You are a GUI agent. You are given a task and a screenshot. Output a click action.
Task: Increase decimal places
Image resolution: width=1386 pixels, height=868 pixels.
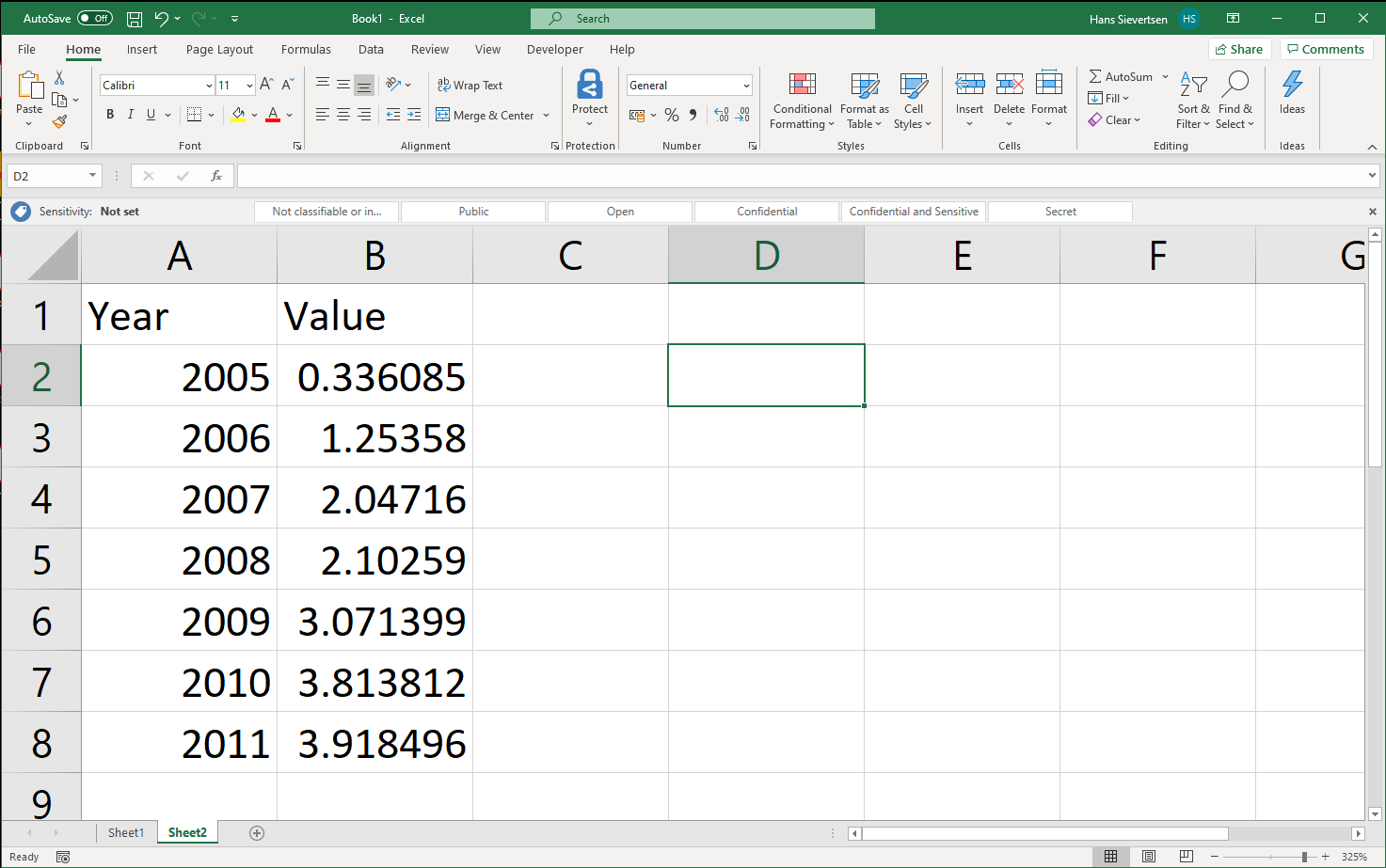(x=721, y=115)
